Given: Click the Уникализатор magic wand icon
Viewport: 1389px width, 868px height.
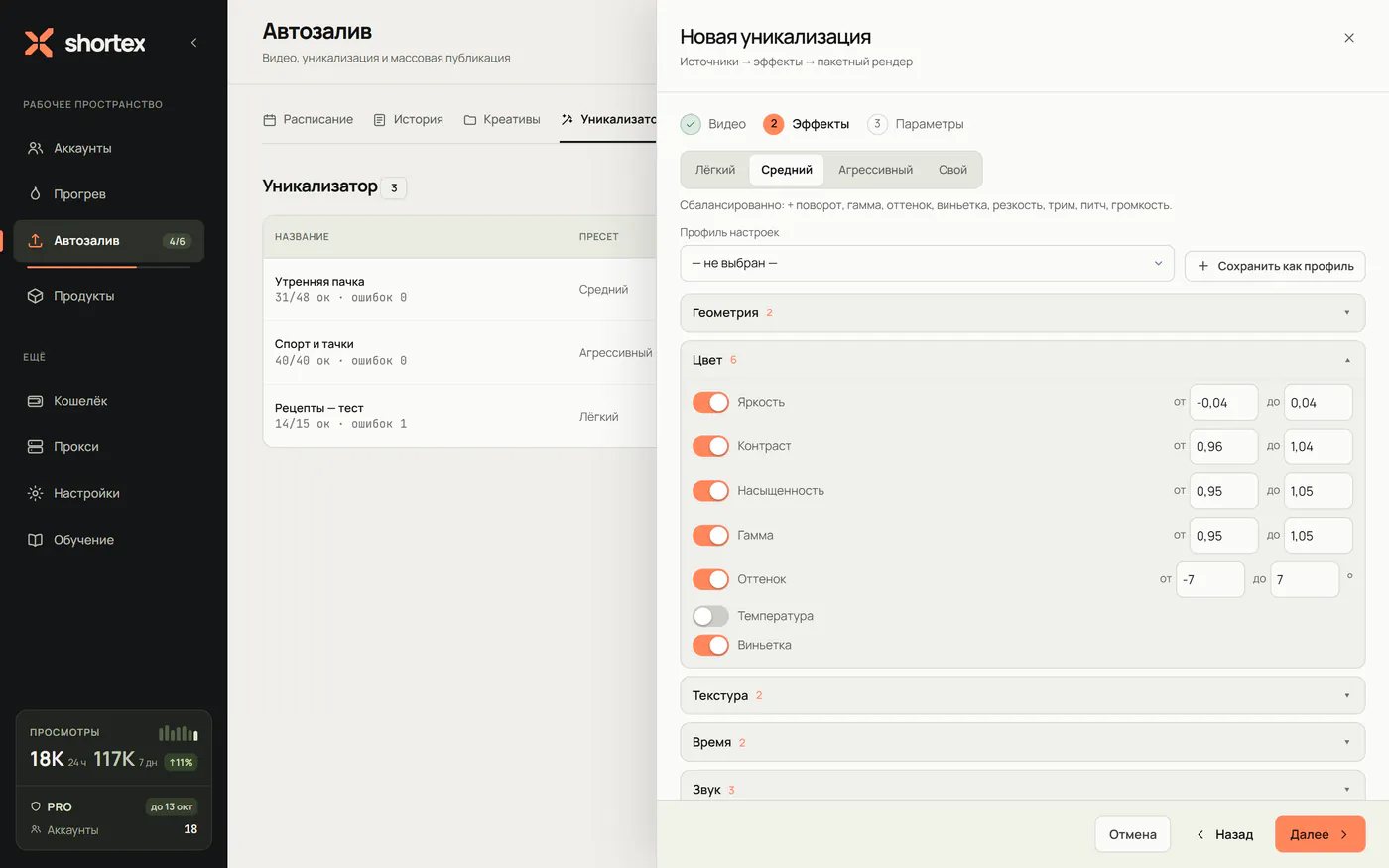Looking at the screenshot, I should tap(567, 120).
